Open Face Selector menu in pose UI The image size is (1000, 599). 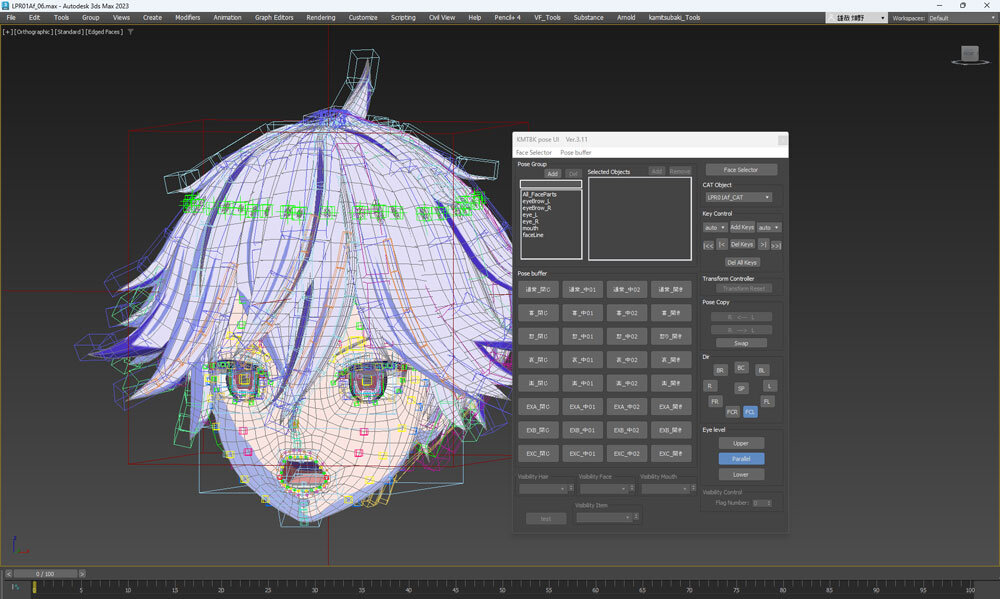tap(534, 153)
